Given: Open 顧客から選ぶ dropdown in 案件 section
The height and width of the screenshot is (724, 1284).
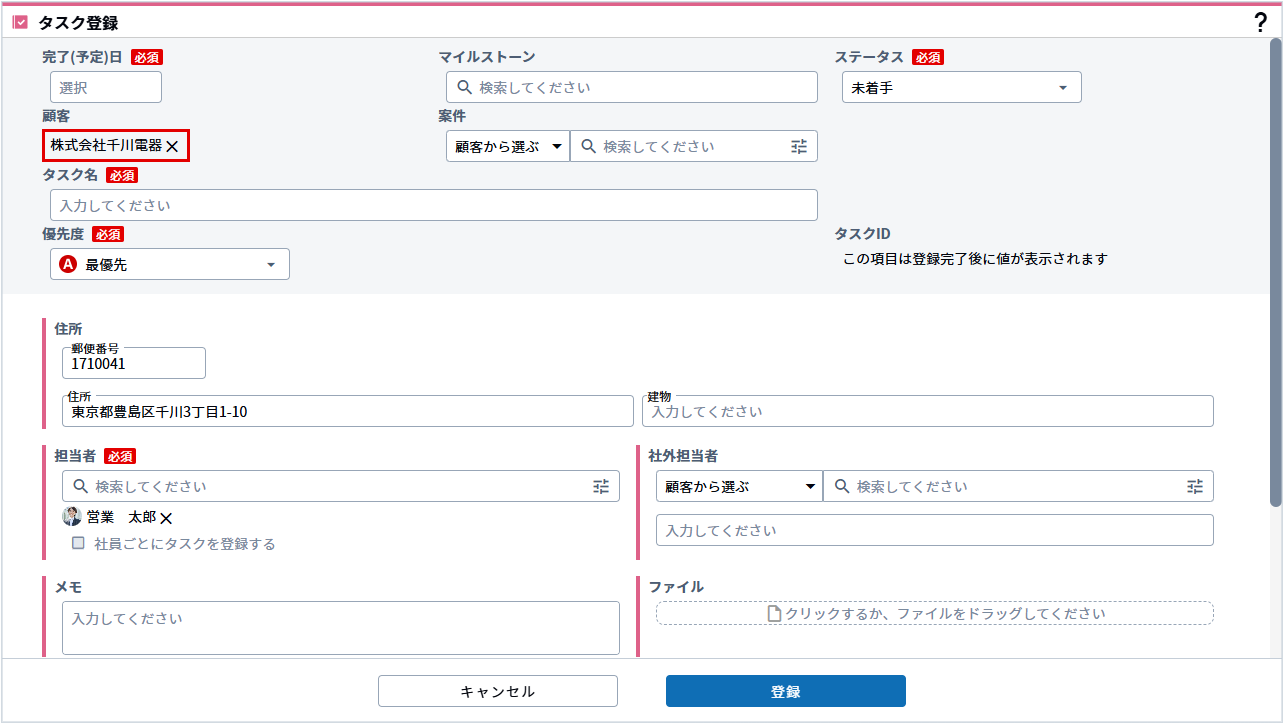Looking at the screenshot, I should (x=507, y=146).
